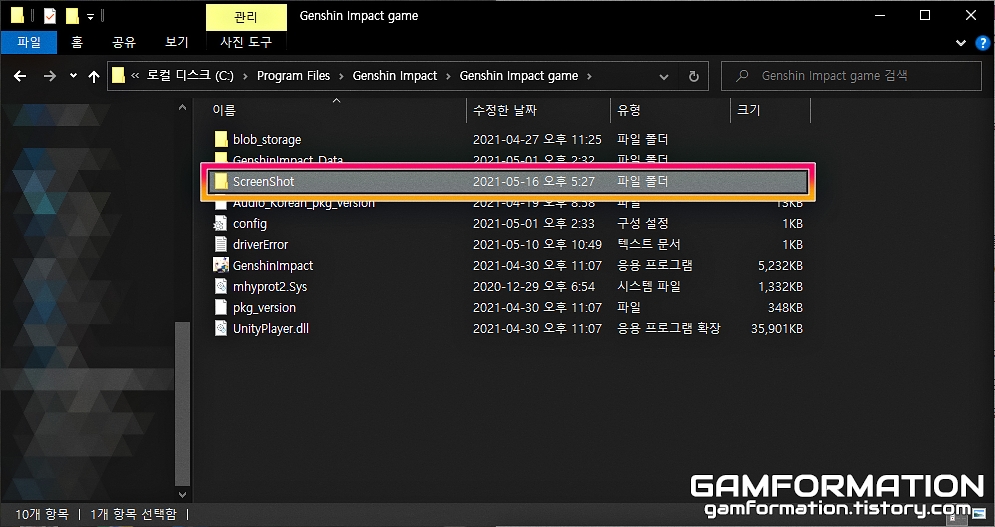Show hidden breadcrumb path via double chevron
Image resolution: width=995 pixels, height=527 pixels.
click(135, 76)
